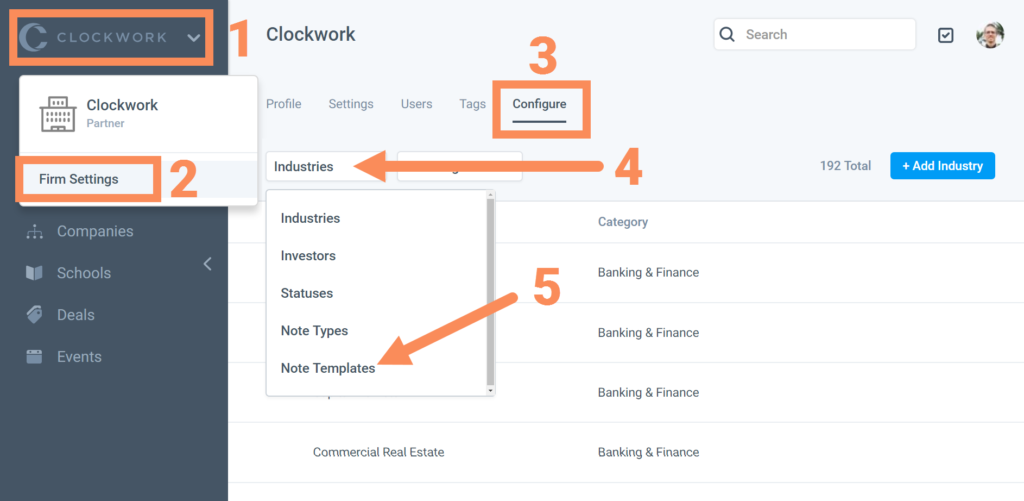Screen dimensions: 1024x501
Task: Open the Users tab
Action: (416, 104)
